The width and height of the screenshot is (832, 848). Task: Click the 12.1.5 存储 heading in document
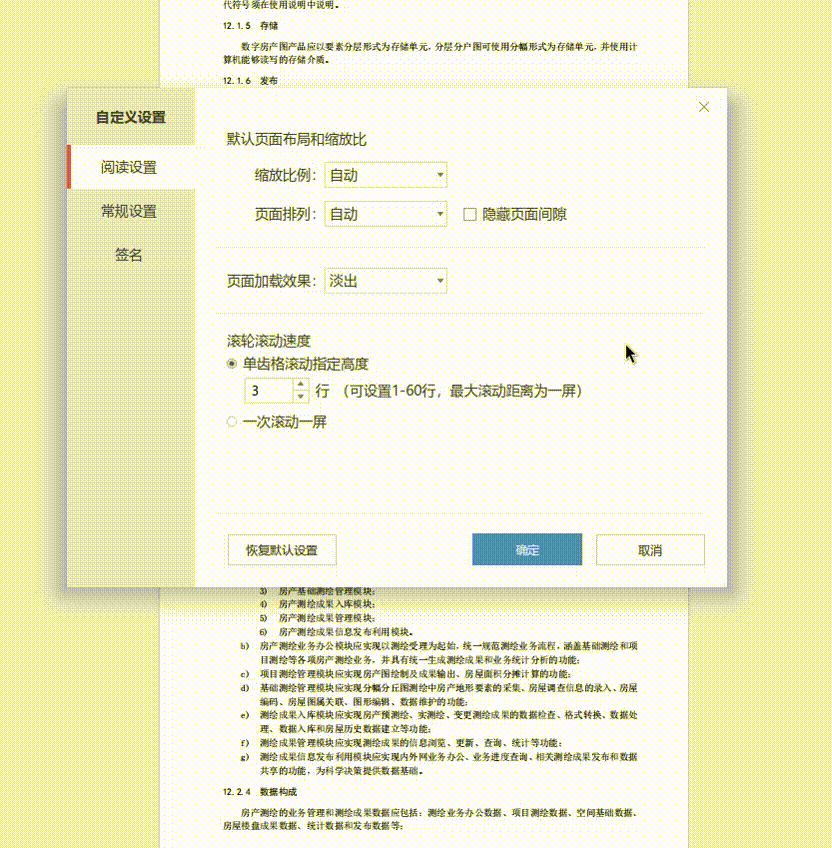click(x=250, y=25)
